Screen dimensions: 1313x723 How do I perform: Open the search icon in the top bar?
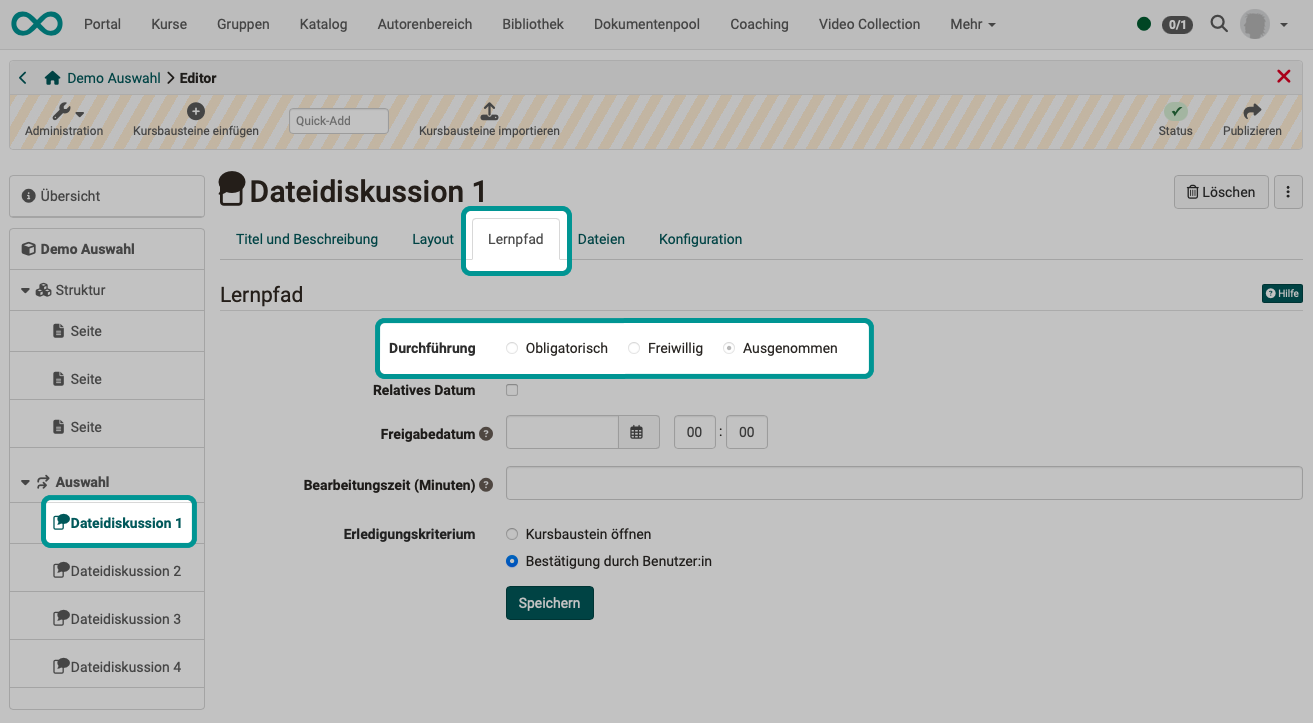pyautogui.click(x=1218, y=24)
